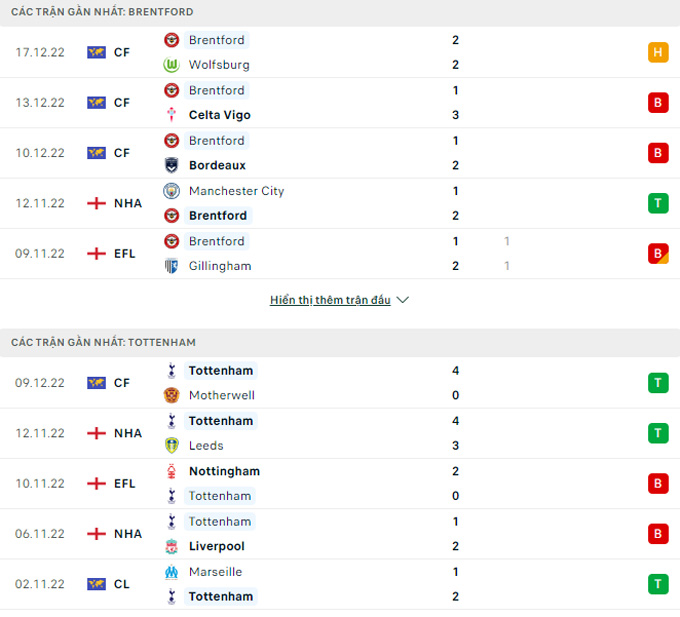Click the Gillingham club crest icon
This screenshot has height=617, width=680.
pos(172,266)
